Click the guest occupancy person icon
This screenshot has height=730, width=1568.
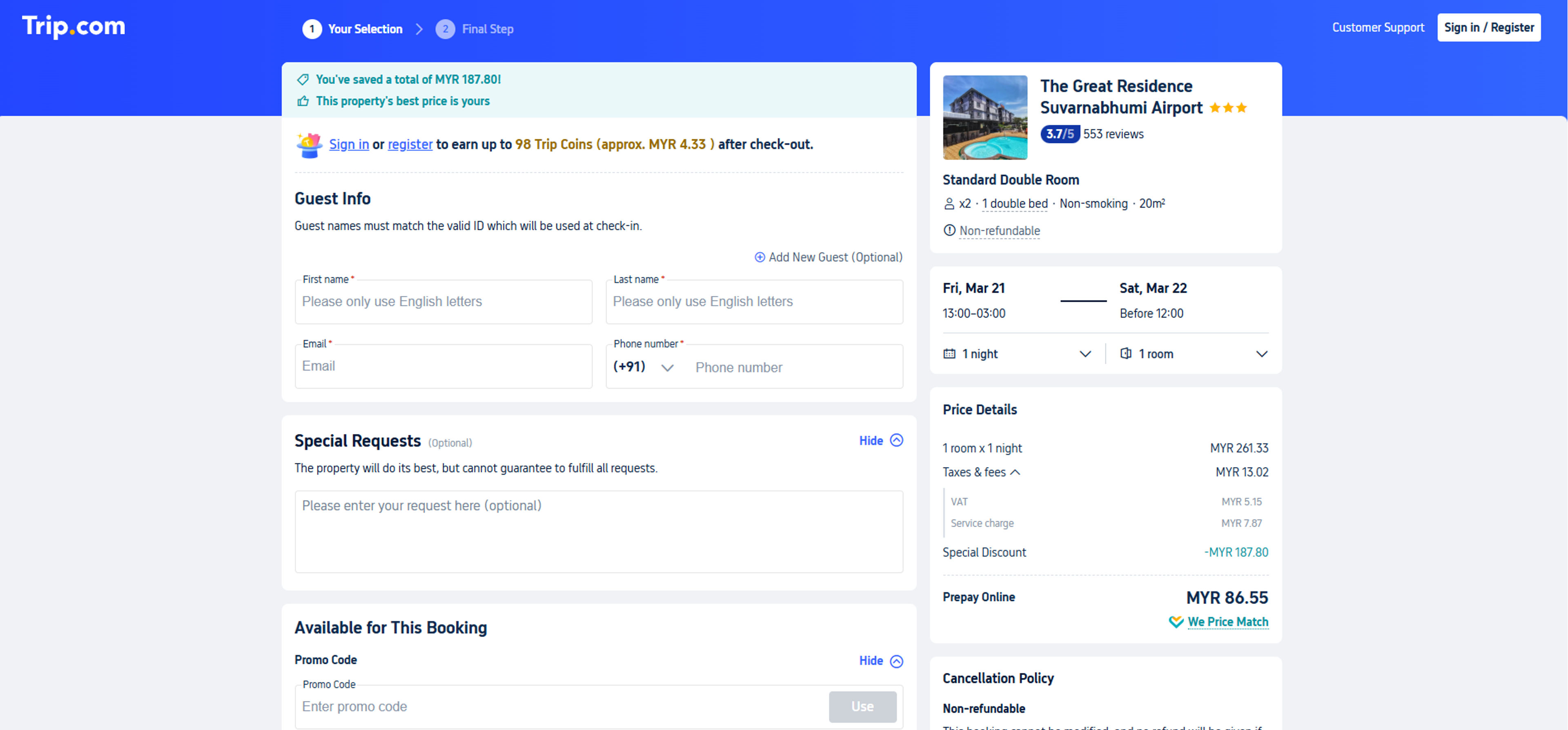(x=949, y=204)
